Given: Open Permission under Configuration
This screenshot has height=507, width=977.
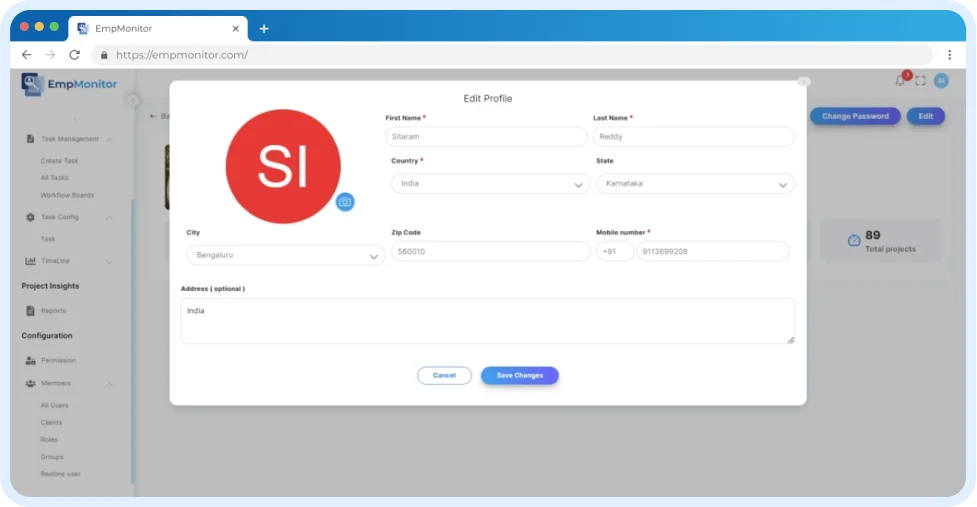Looking at the screenshot, I should click(58, 360).
